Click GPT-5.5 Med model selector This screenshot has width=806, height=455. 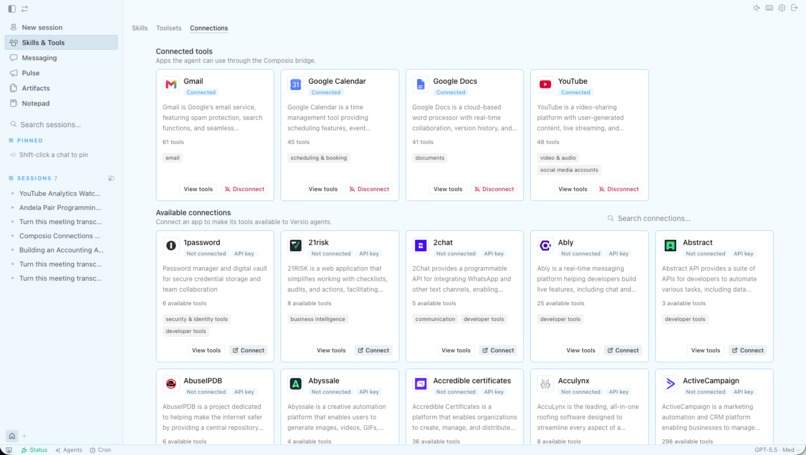[777, 450]
